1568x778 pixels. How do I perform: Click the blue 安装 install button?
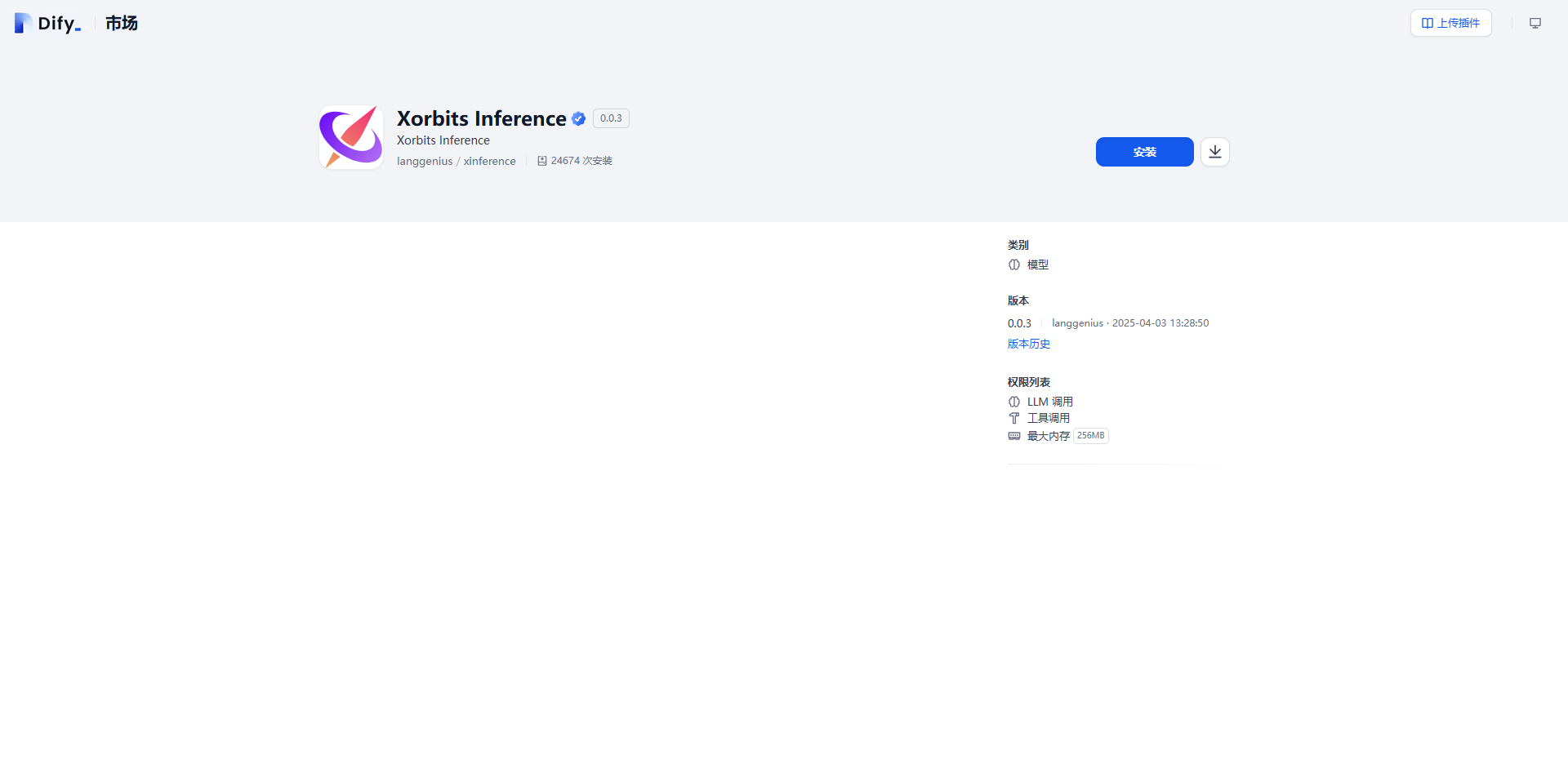click(1144, 152)
